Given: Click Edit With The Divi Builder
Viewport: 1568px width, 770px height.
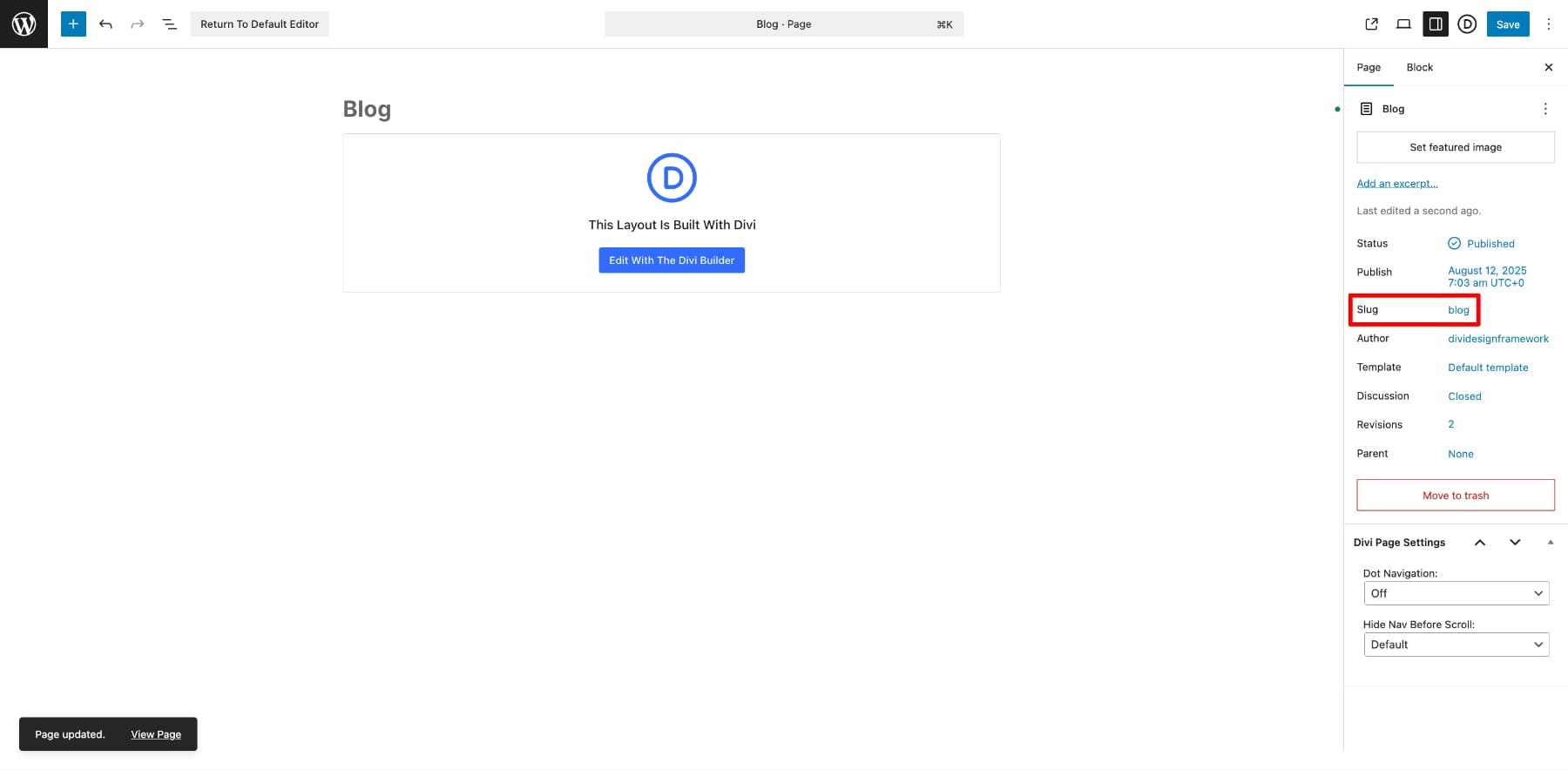Looking at the screenshot, I should 672,260.
